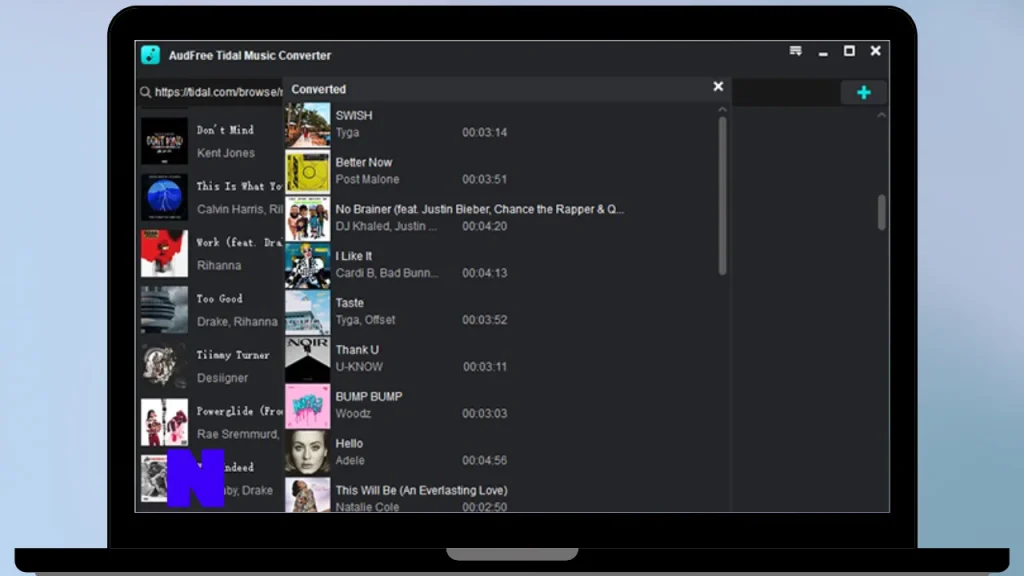This screenshot has width=1024, height=576.
Task: Select the Thank U album thumbnail
Action: (x=308, y=359)
